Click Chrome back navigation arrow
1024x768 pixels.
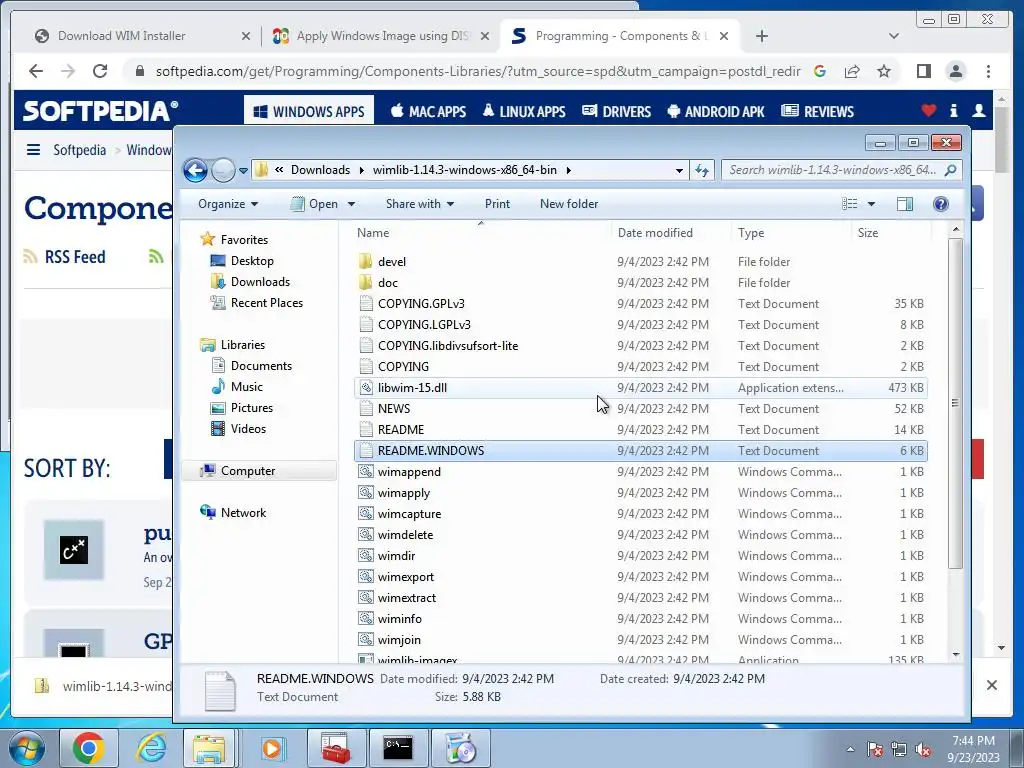(36, 71)
